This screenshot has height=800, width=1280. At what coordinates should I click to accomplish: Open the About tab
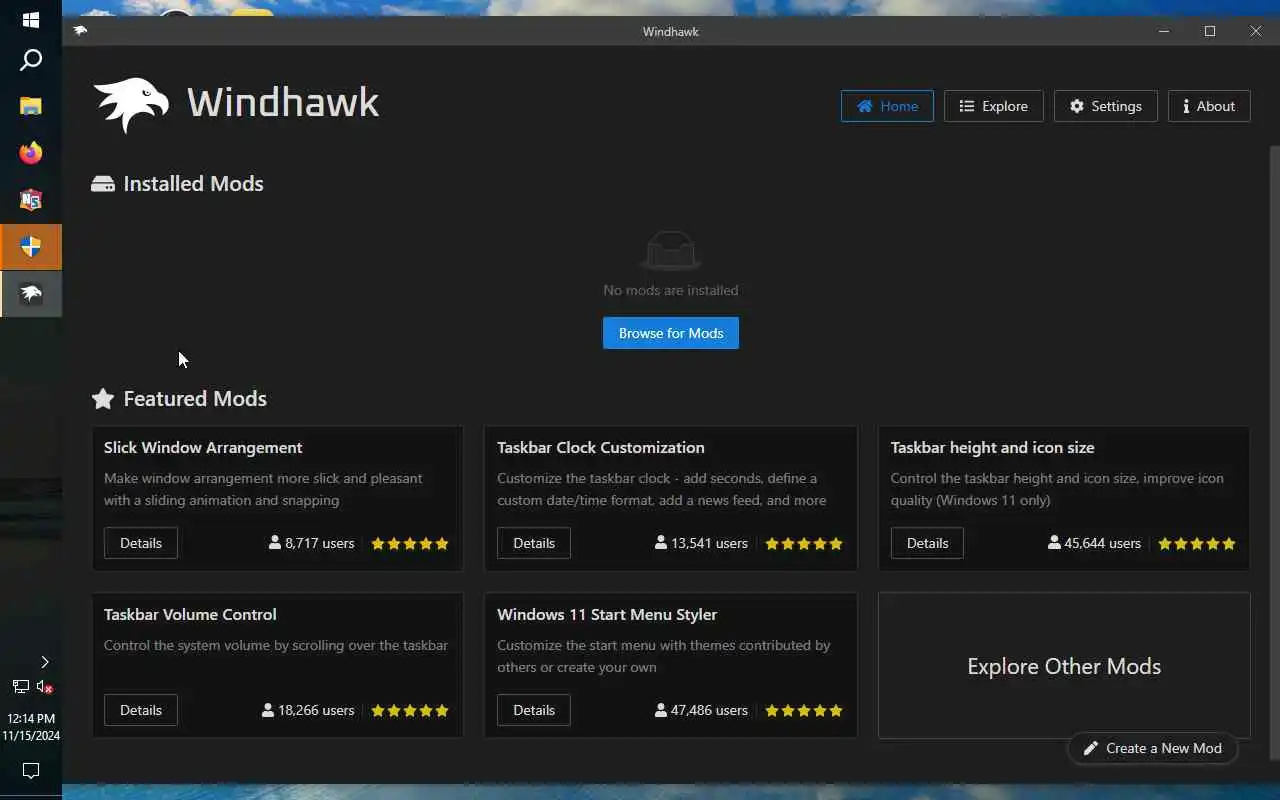point(1209,106)
